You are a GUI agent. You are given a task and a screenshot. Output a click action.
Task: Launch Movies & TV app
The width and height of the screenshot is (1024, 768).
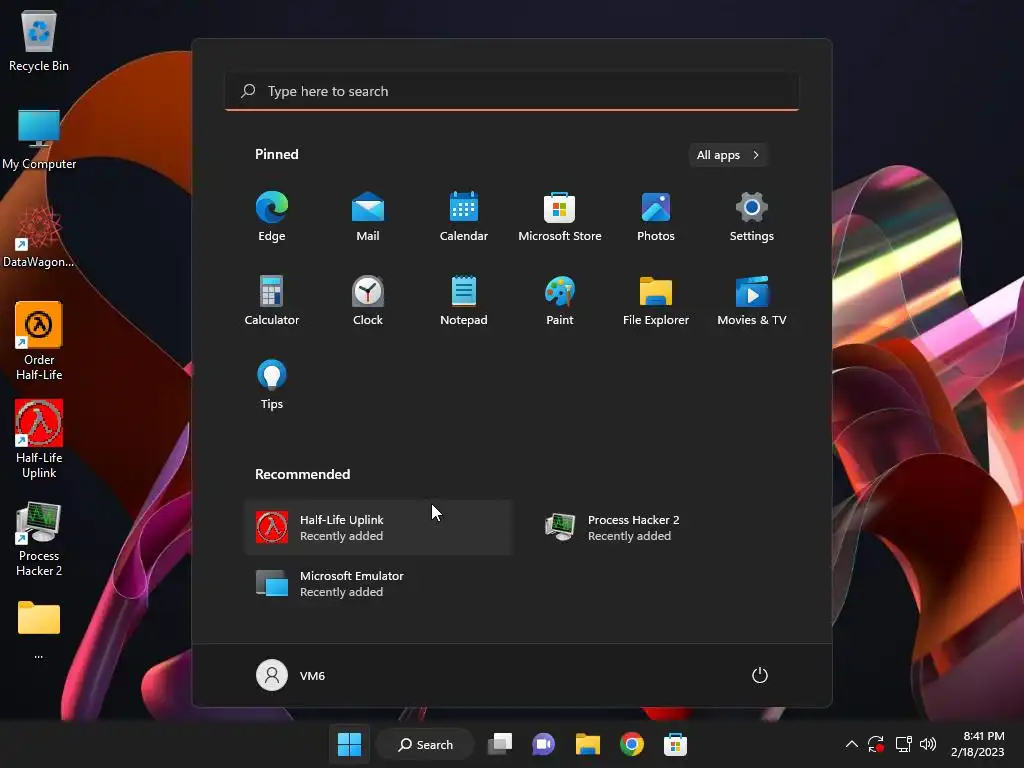(752, 300)
